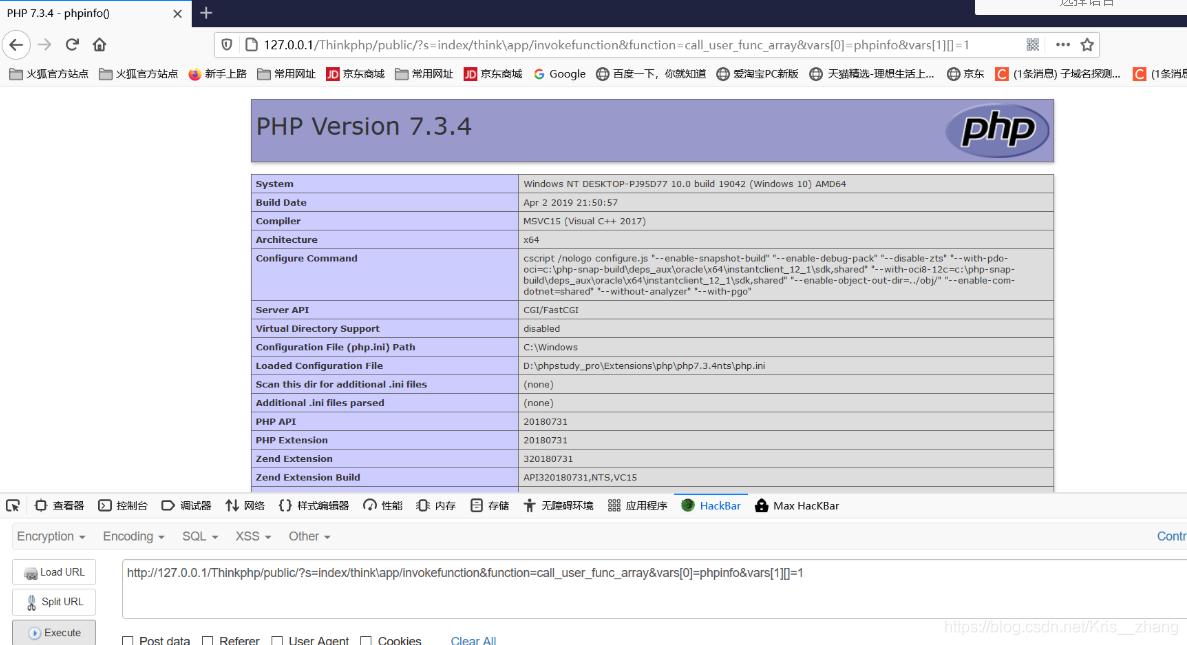
Task: Open the 爱淘宝PC新版 bookmark
Action: pos(757,73)
